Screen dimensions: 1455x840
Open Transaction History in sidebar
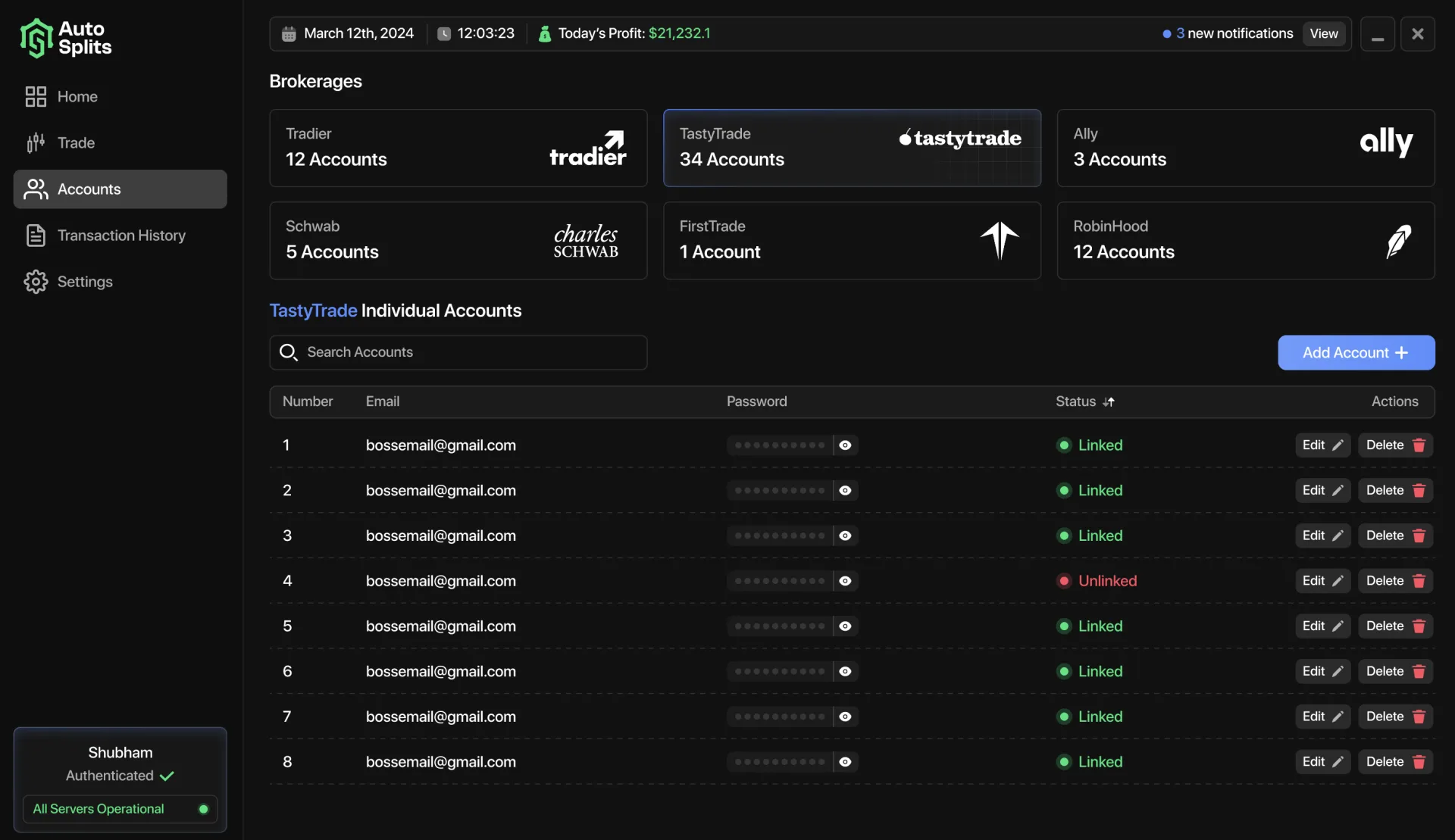pos(120,236)
